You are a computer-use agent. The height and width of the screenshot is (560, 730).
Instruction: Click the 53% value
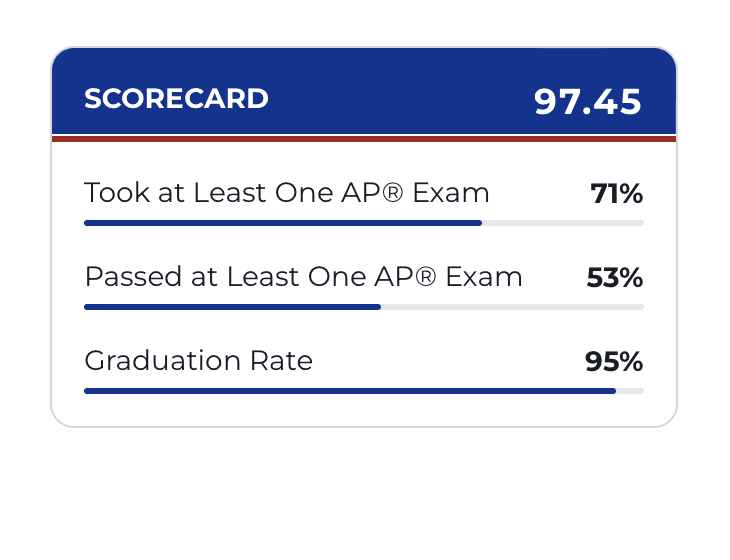click(x=615, y=277)
